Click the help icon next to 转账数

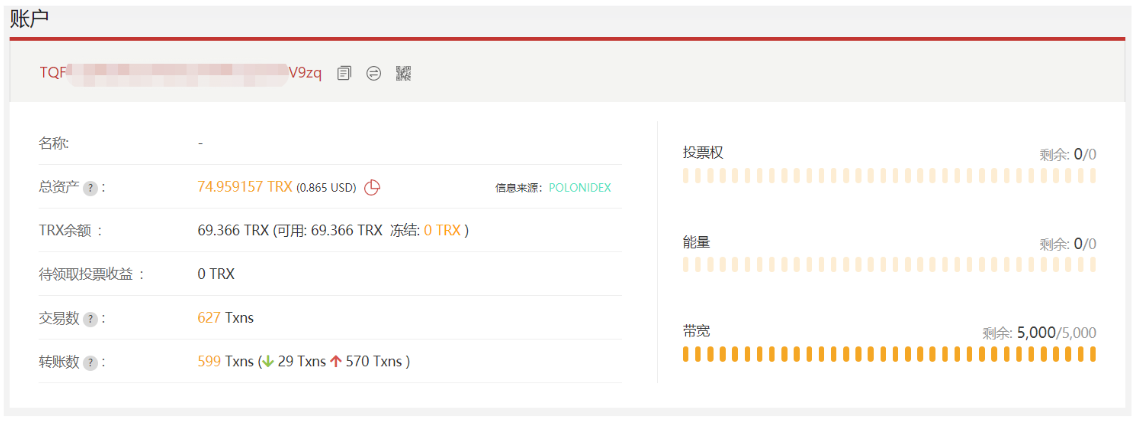click(90, 363)
